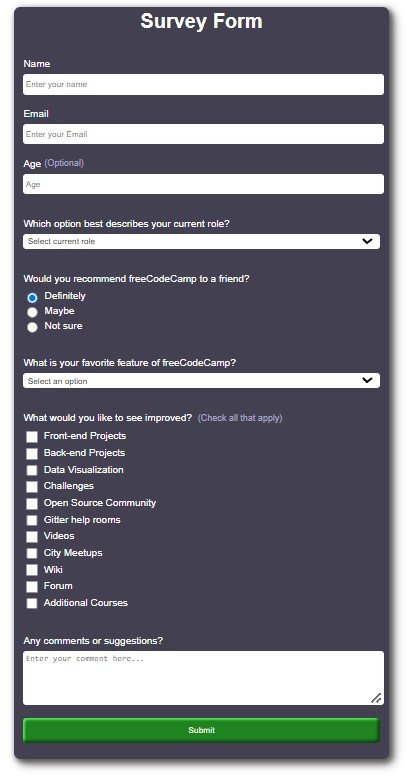
Task: Click the chevron of current role select
Action: coord(367,242)
